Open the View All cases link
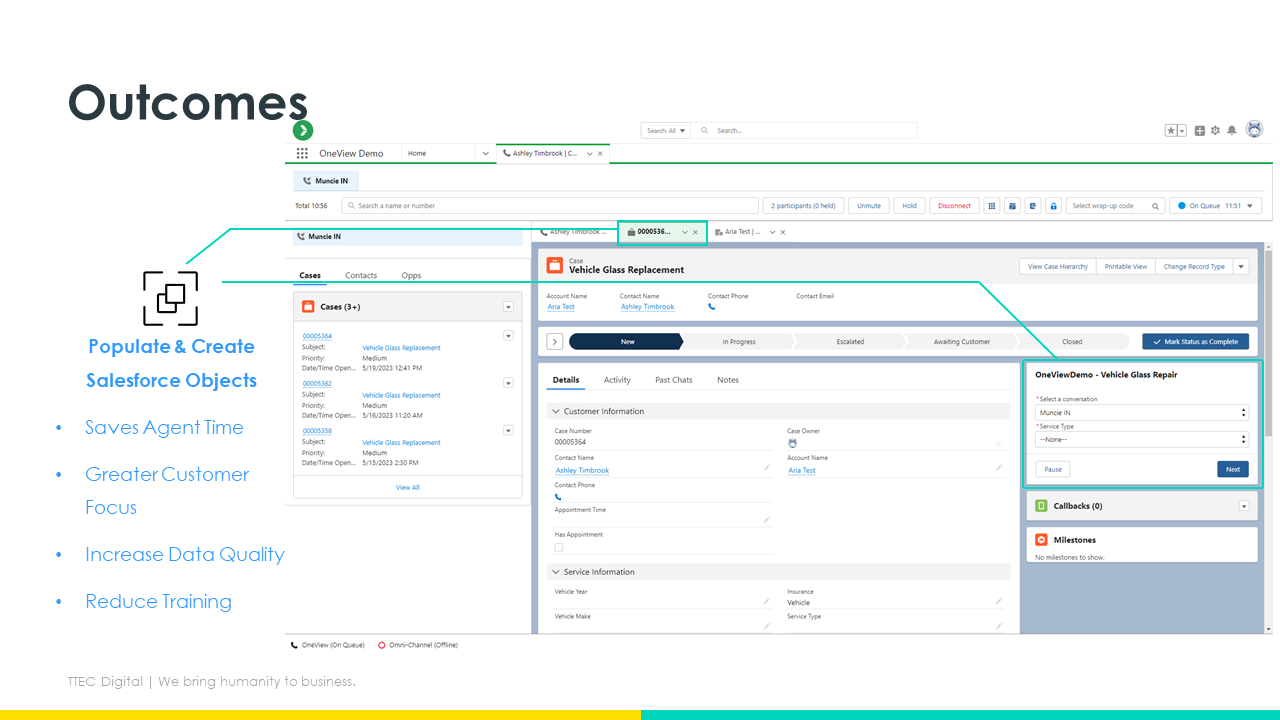The image size is (1280, 720). click(x=407, y=488)
